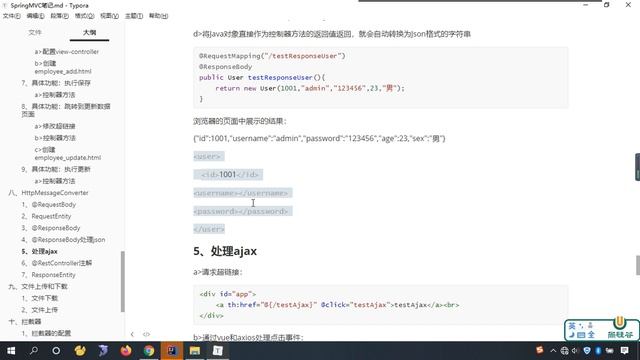Image resolution: width=640 pixels, height=360 pixels.
Task: Click the IME punctuation icon
Action: pyautogui.click(x=581, y=326)
